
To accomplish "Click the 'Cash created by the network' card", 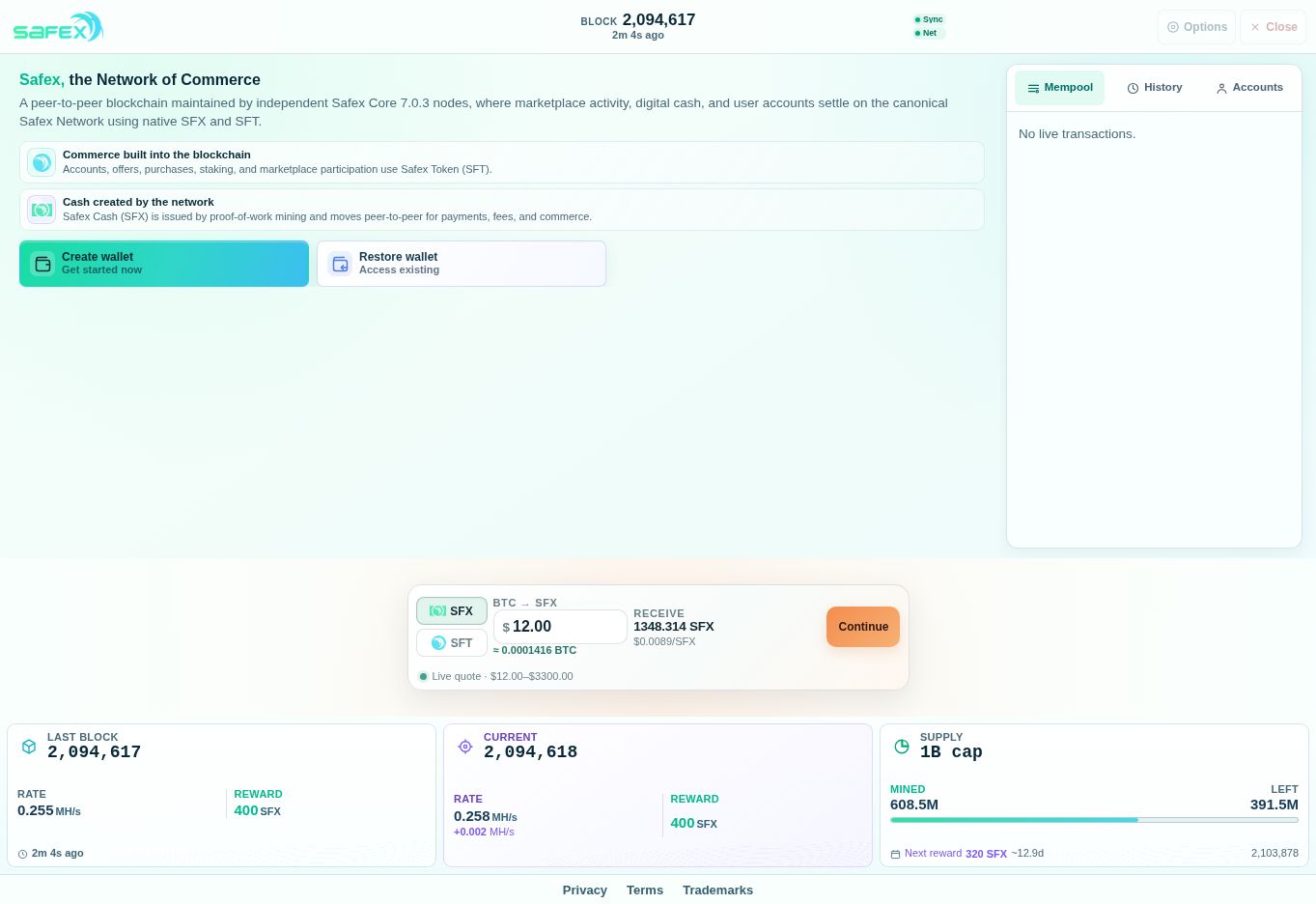I will (x=502, y=210).
